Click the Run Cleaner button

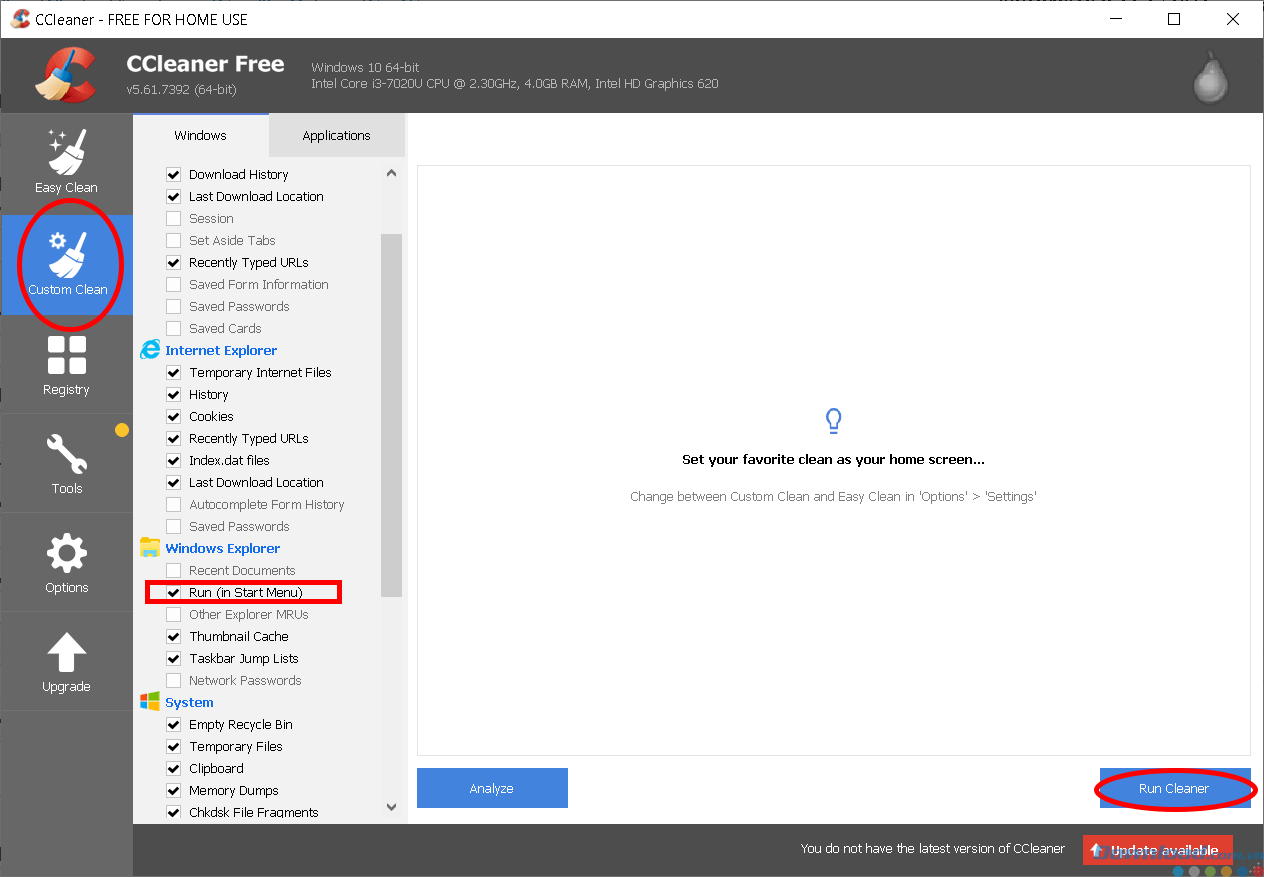[x=1175, y=788]
